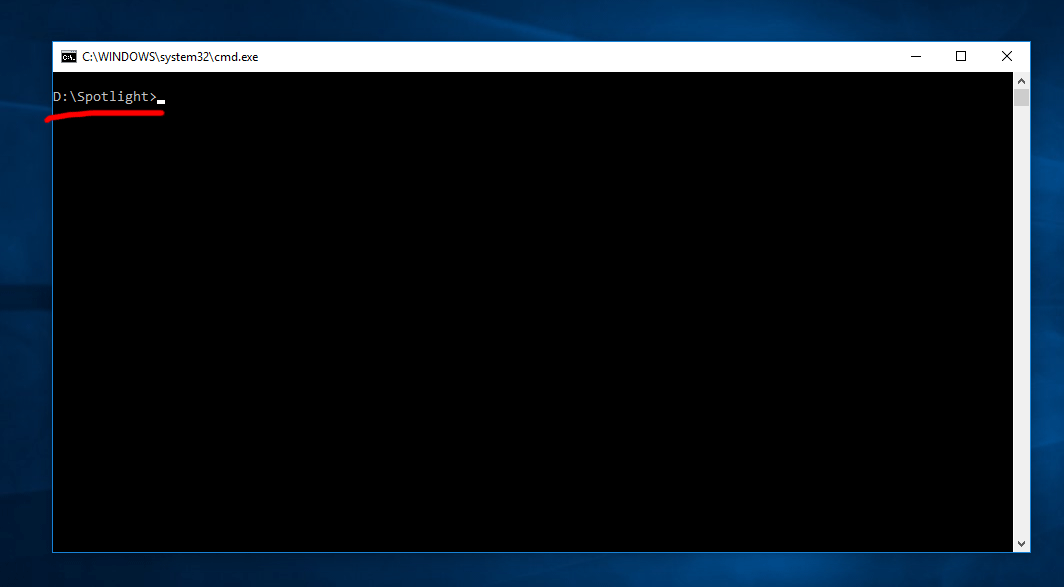
Task: Click the vertical scrollbar thumb
Action: click(1021, 97)
